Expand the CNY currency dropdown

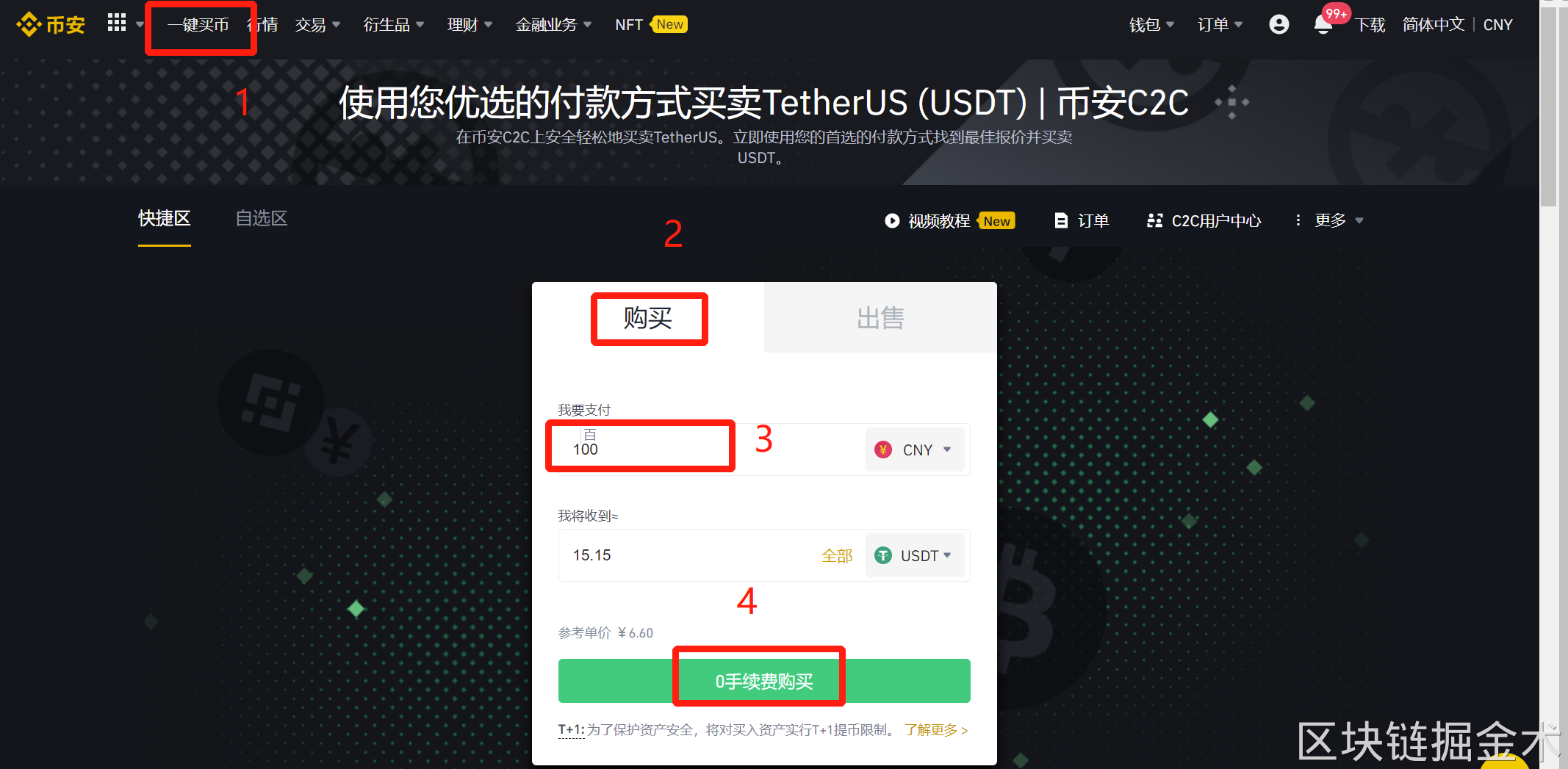pyautogui.click(x=915, y=450)
